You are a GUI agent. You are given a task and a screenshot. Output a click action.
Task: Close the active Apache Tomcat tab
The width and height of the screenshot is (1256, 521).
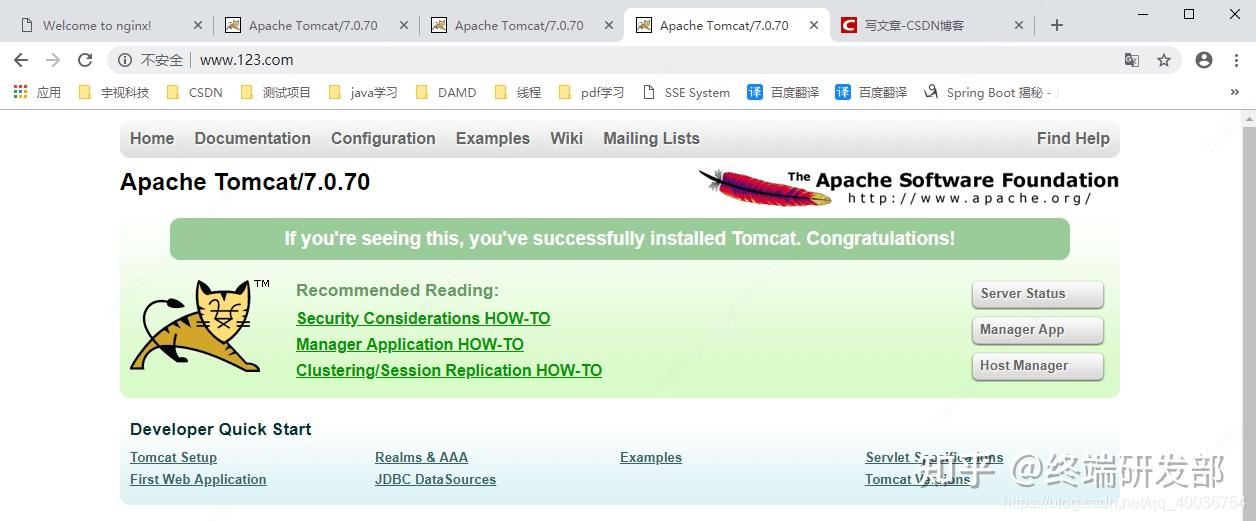814,26
